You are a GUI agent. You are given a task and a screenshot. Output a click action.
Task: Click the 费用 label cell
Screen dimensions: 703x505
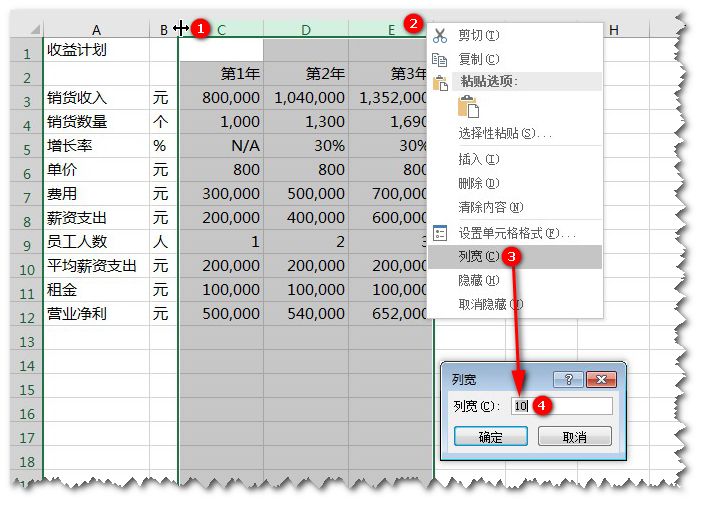click(96, 193)
